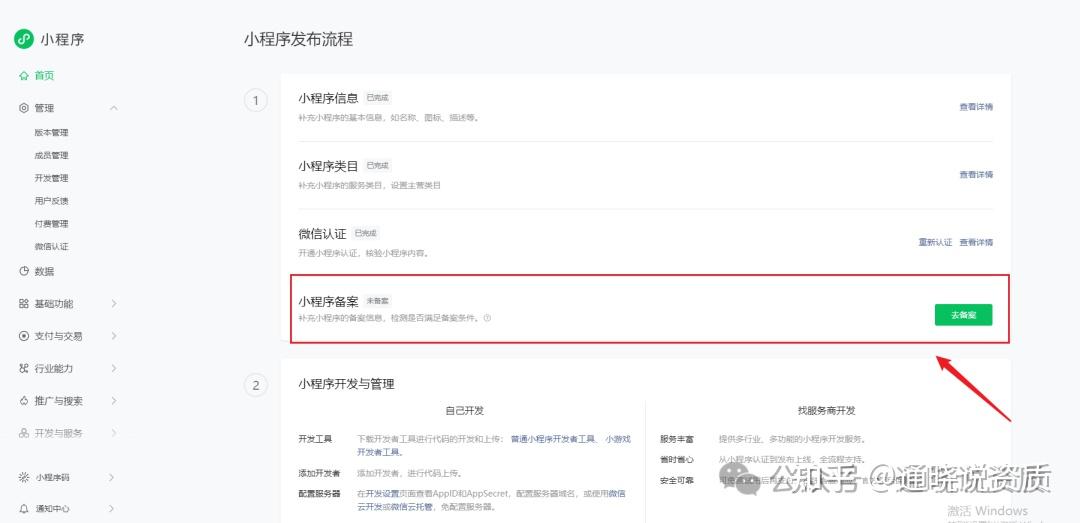
Task: Select 微信认证 sidebar submenu item
Action: click(52, 247)
